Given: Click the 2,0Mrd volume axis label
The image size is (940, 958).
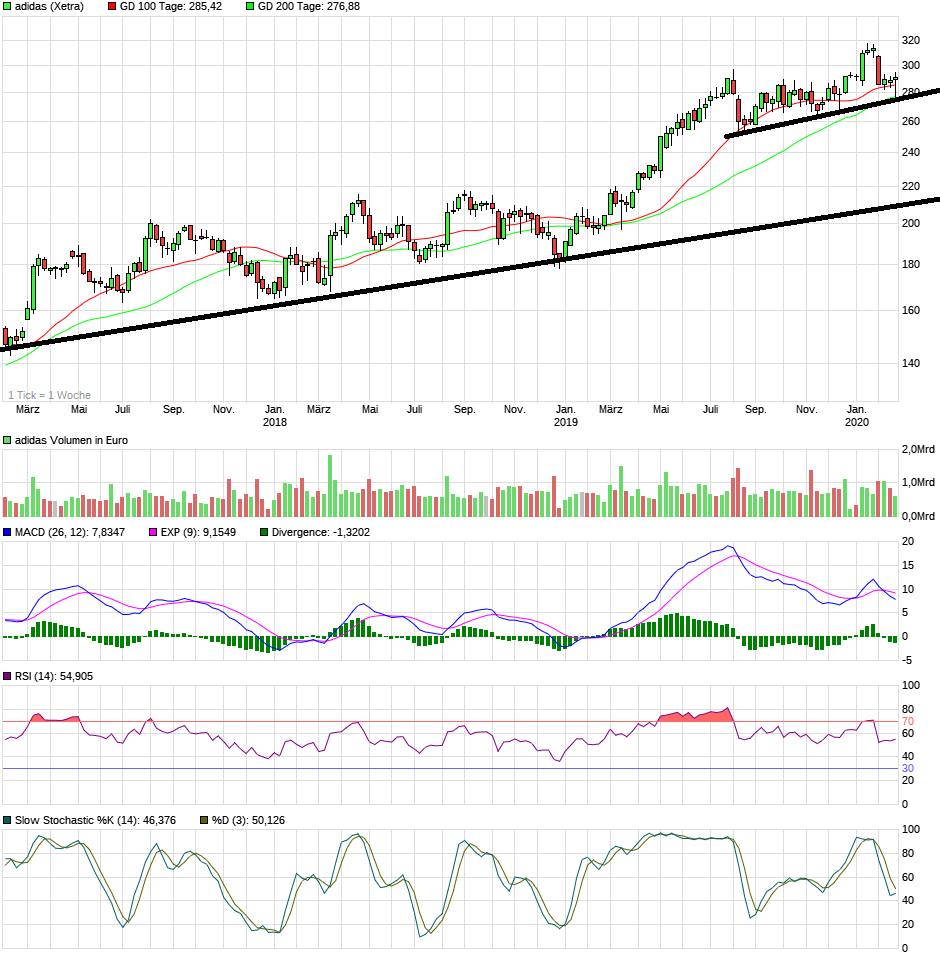Looking at the screenshot, I should pyautogui.click(x=918, y=450).
